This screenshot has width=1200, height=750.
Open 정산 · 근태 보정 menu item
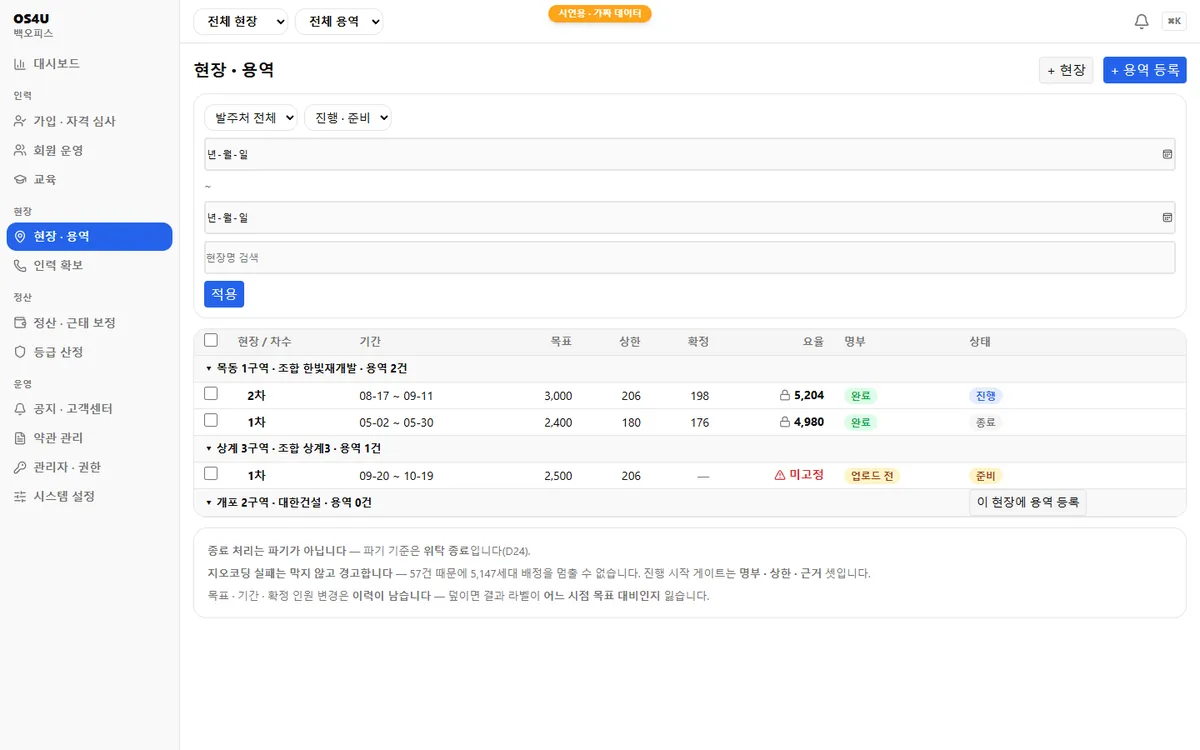(x=90, y=323)
